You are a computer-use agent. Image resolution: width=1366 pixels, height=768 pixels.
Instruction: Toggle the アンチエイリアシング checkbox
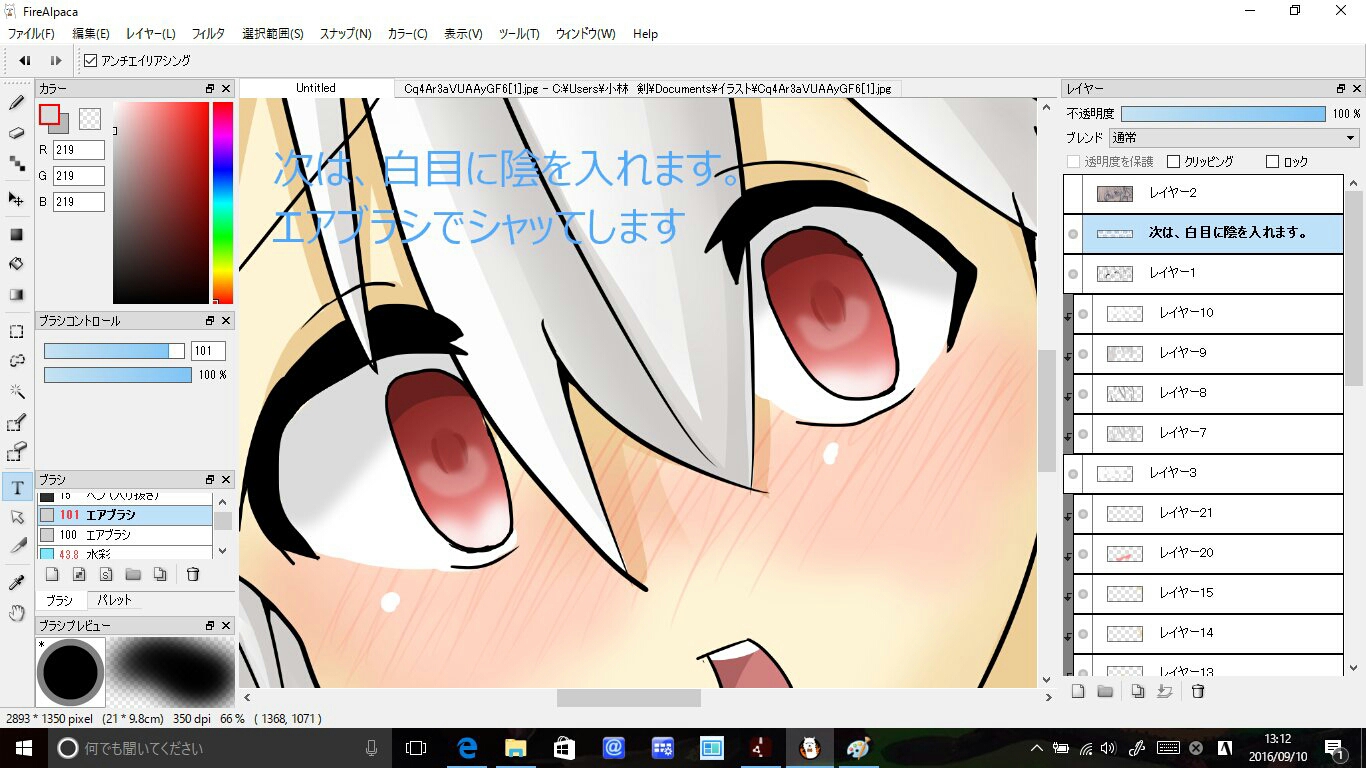[x=91, y=61]
